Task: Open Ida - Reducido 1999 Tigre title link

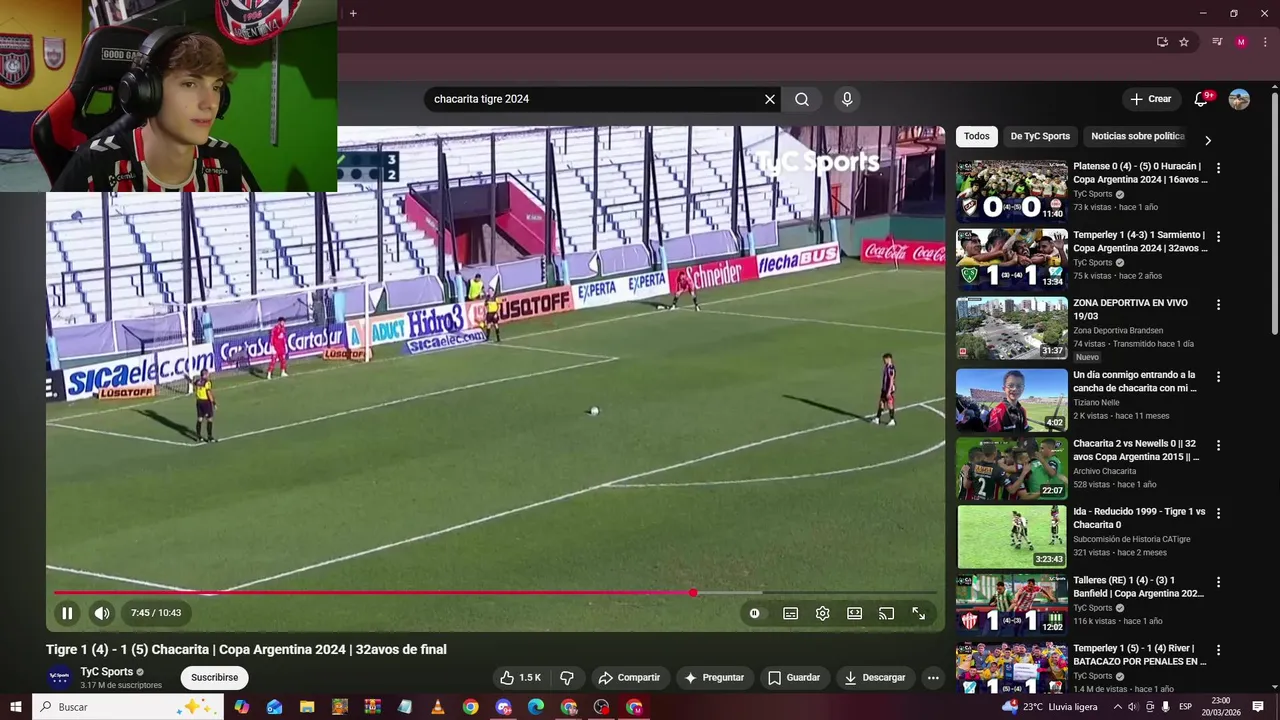Action: click(x=1139, y=518)
